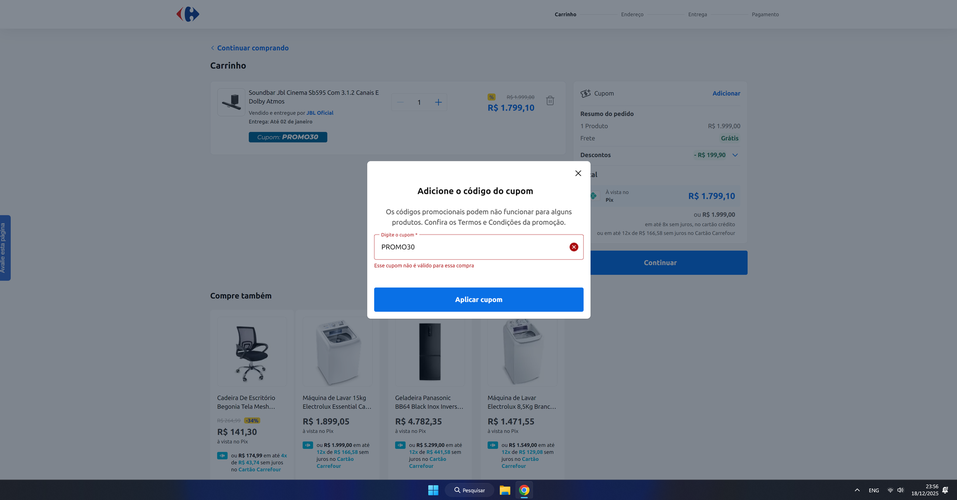The height and width of the screenshot is (500, 957).
Task: Select the Carrinho checkout step
Action: tap(565, 14)
